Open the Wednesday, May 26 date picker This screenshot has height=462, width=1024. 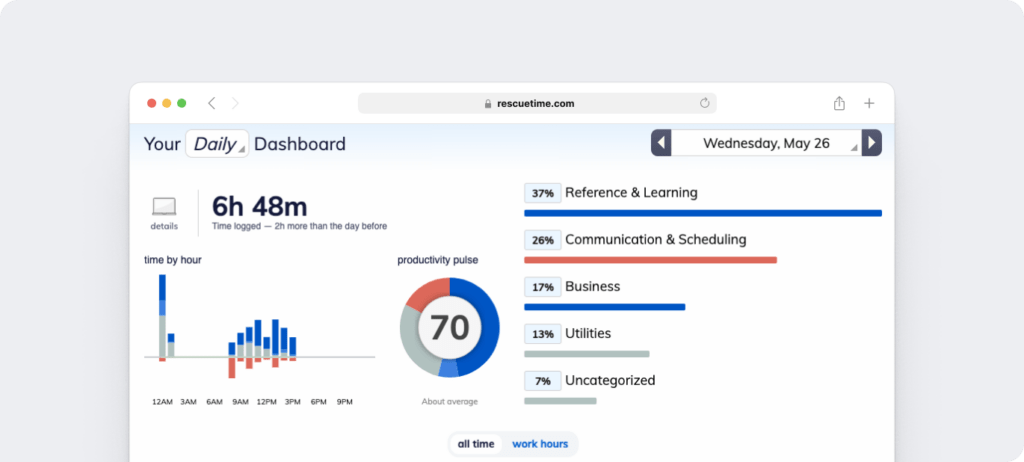[x=766, y=143]
